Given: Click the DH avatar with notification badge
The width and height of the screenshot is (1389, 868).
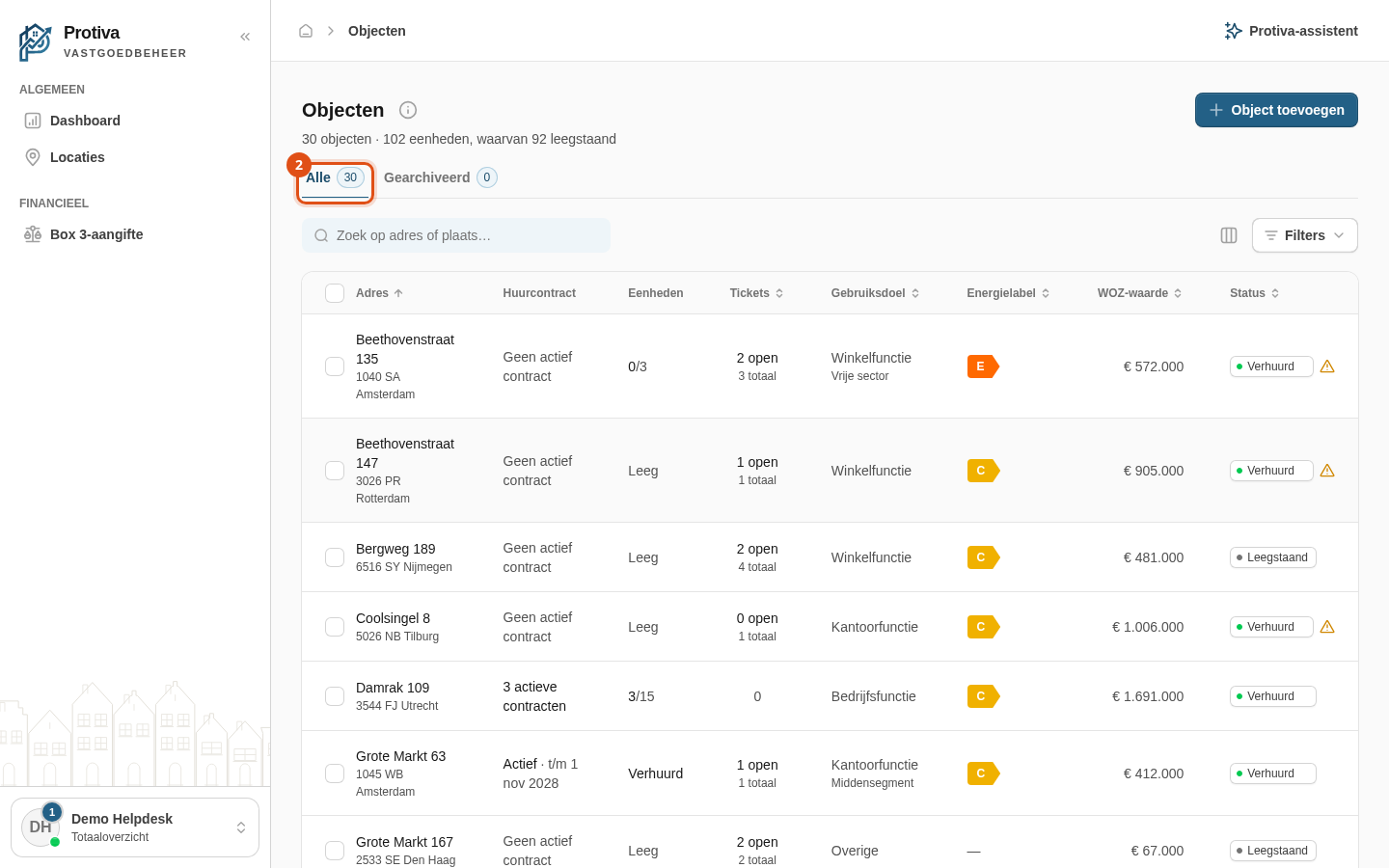Looking at the screenshot, I should [x=41, y=827].
